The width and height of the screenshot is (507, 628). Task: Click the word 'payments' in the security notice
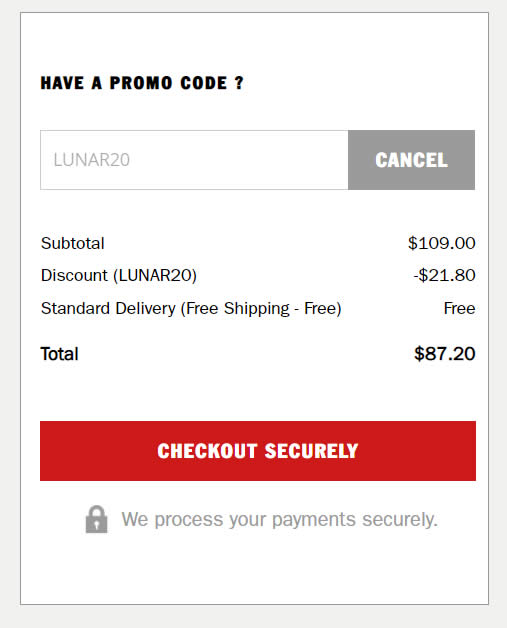[x=314, y=520]
